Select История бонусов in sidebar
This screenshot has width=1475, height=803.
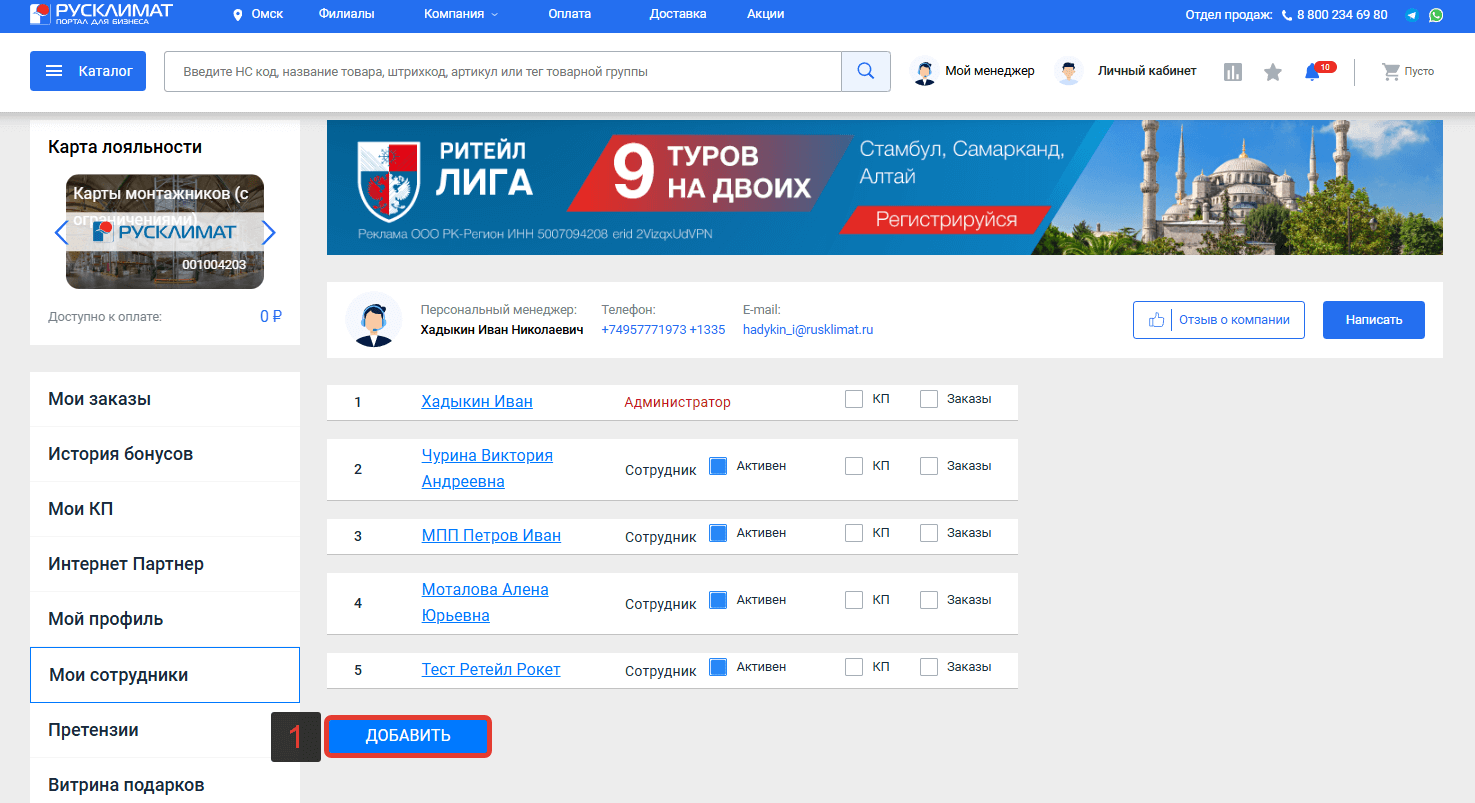coord(165,454)
